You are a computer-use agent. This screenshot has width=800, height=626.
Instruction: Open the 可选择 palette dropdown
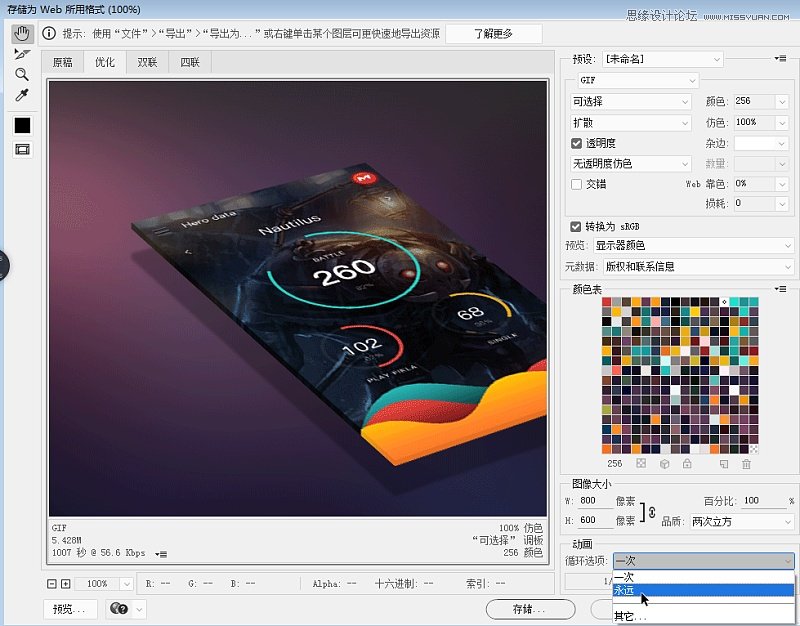631,102
